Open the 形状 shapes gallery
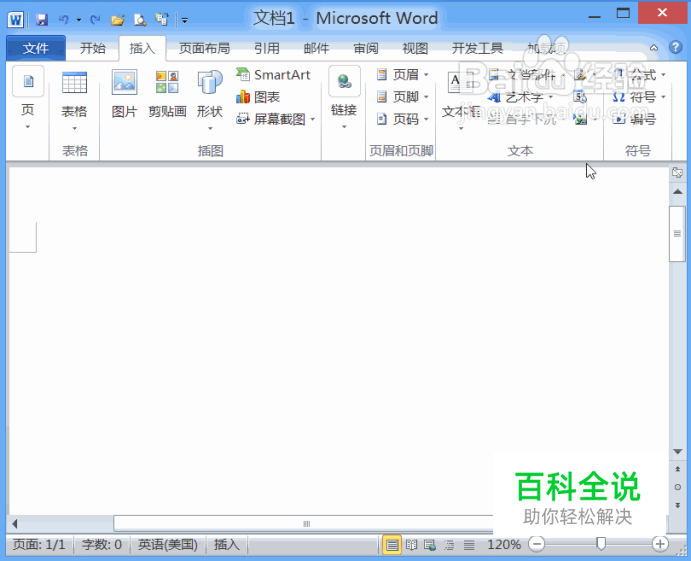 210,100
